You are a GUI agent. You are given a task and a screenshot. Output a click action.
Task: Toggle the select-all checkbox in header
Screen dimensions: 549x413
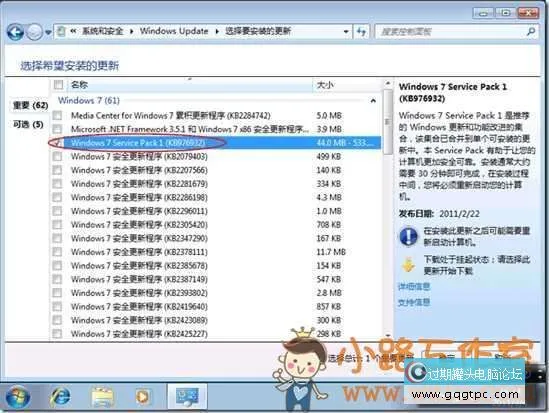tap(58, 84)
